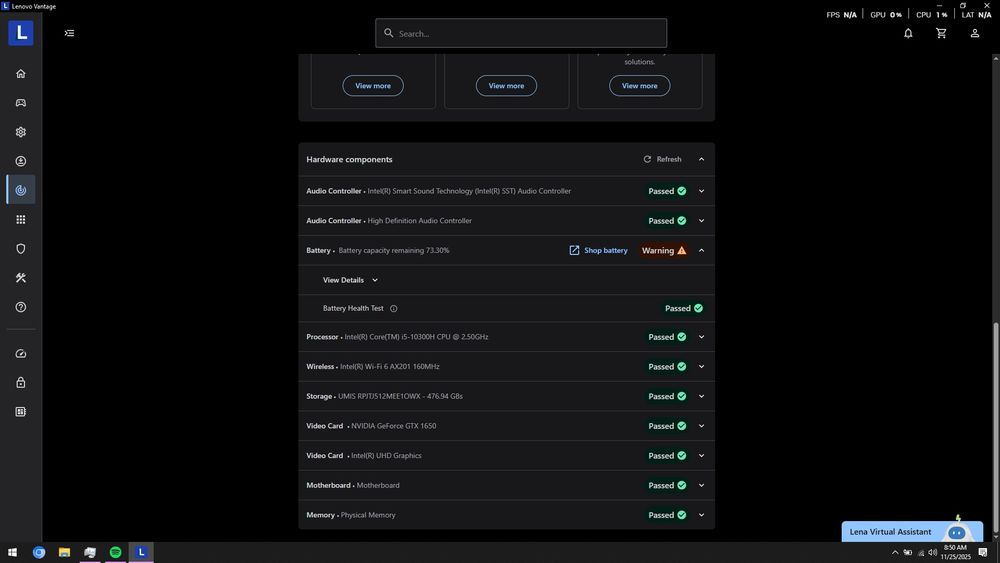Screen dimensions: 1000x563
Task: Select 'Battery capacity remaining 73.30%' text
Action: [393, 251]
